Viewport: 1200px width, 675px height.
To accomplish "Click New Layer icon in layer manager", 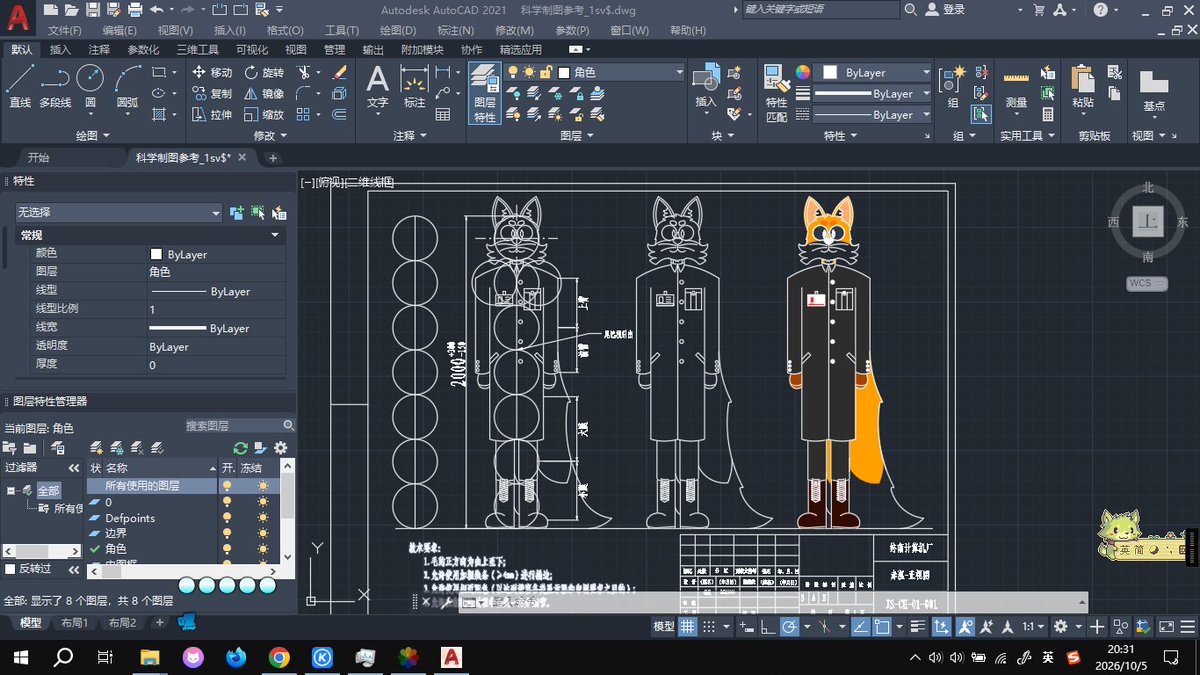I will click(96, 448).
